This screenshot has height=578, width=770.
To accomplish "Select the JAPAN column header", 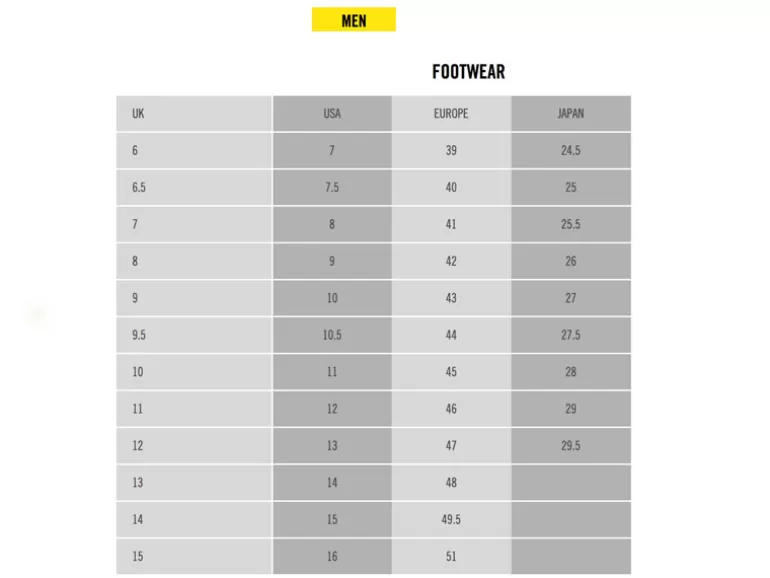I will point(571,113).
